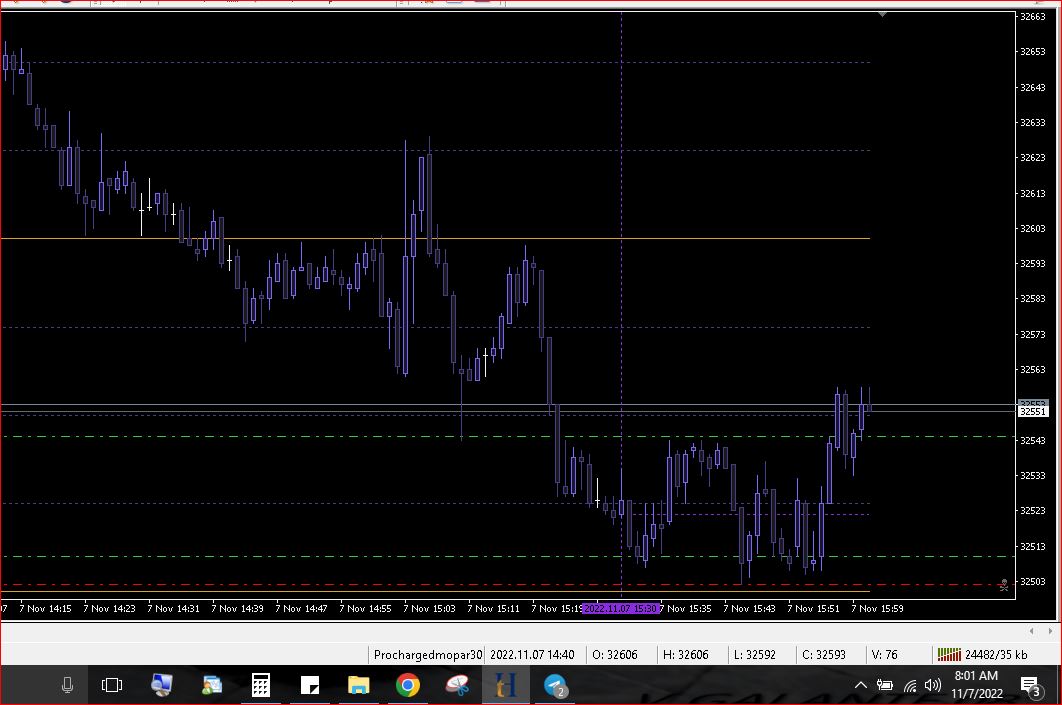The image size is (1062, 705).
Task: Open File Explorer from the taskbar
Action: click(358, 685)
